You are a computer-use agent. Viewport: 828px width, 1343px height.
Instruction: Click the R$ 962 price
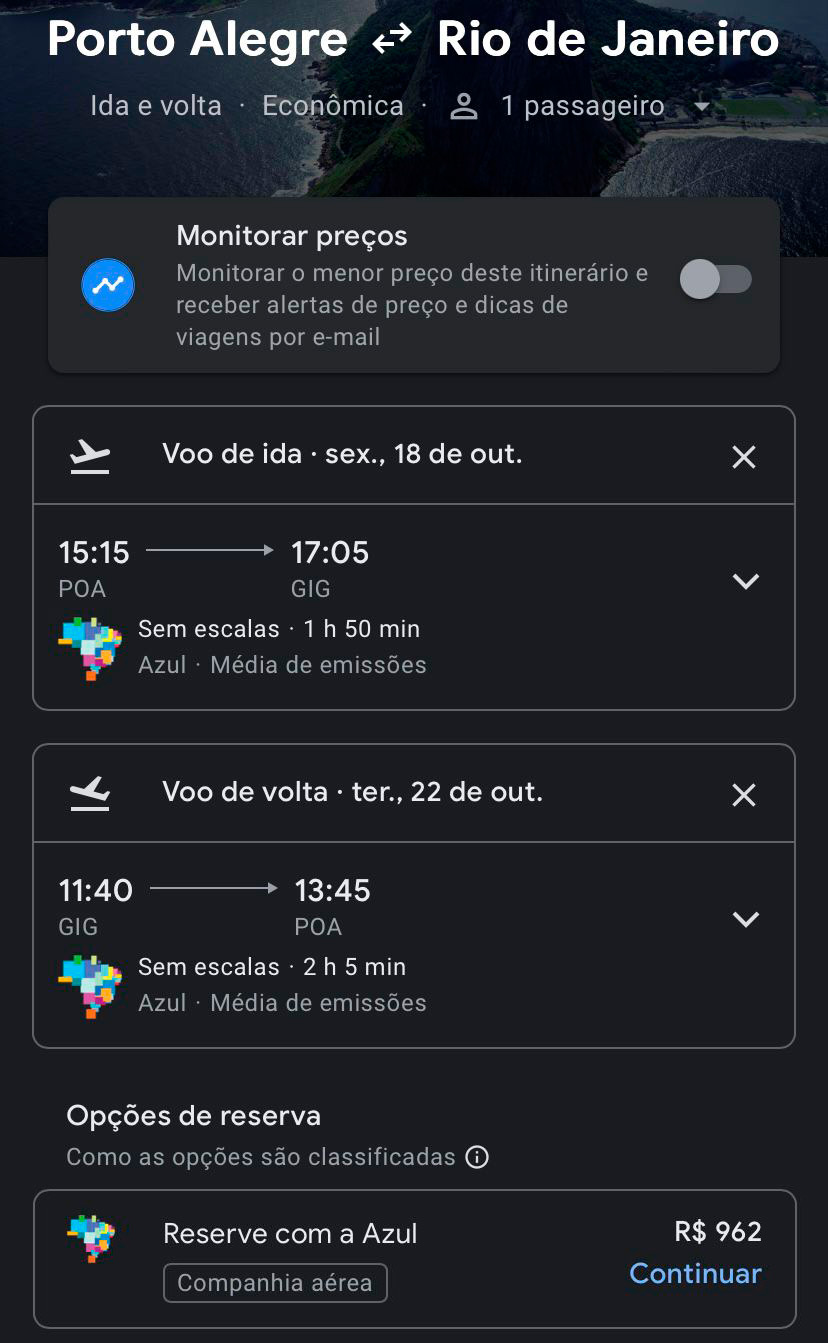(x=718, y=1232)
